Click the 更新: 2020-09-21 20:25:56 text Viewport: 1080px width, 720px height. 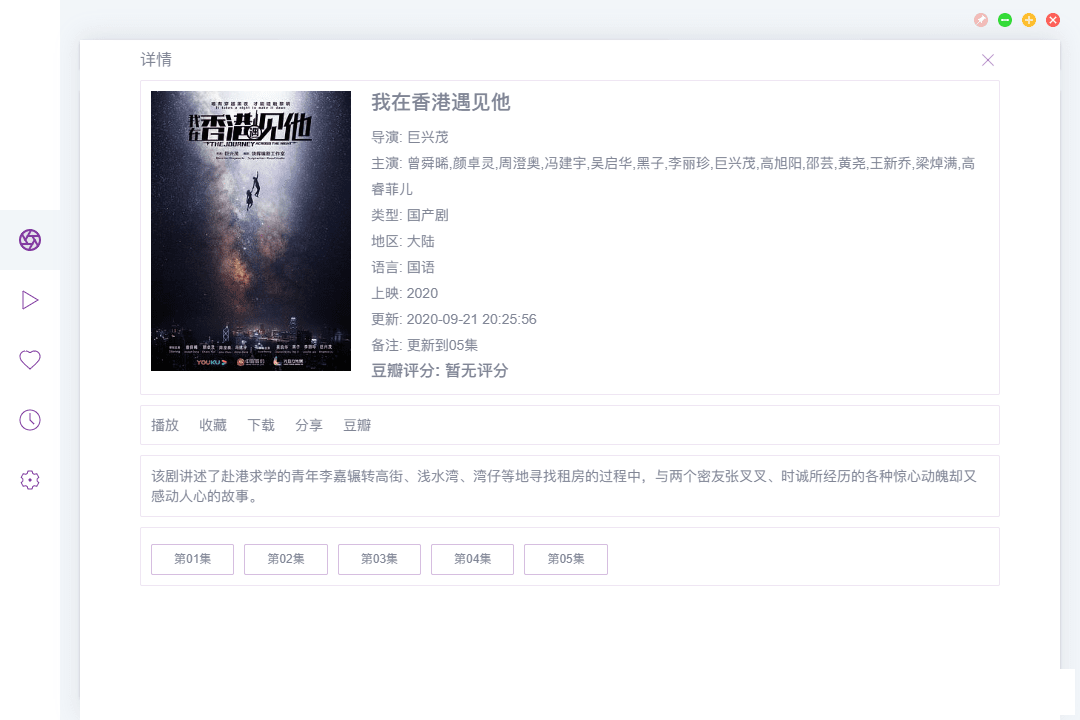point(454,319)
